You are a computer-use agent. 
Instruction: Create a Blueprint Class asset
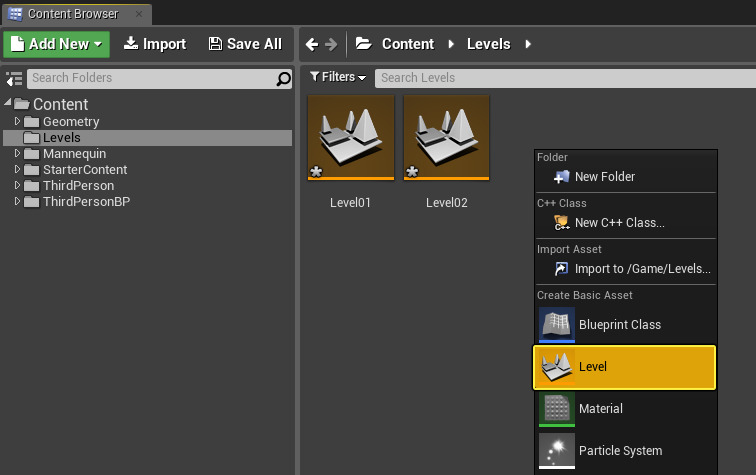(x=625, y=325)
